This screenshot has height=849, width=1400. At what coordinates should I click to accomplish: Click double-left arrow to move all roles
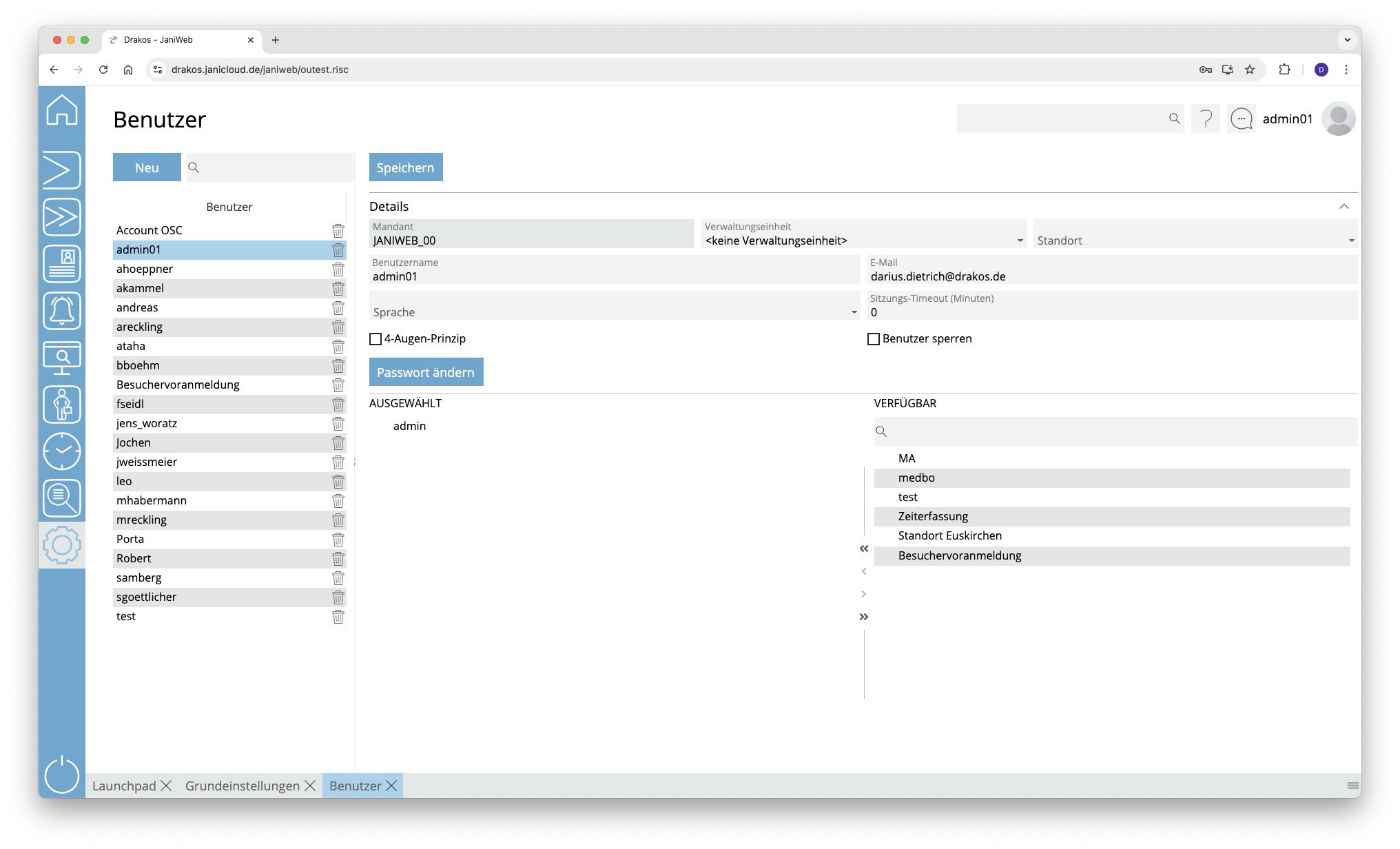tap(863, 549)
